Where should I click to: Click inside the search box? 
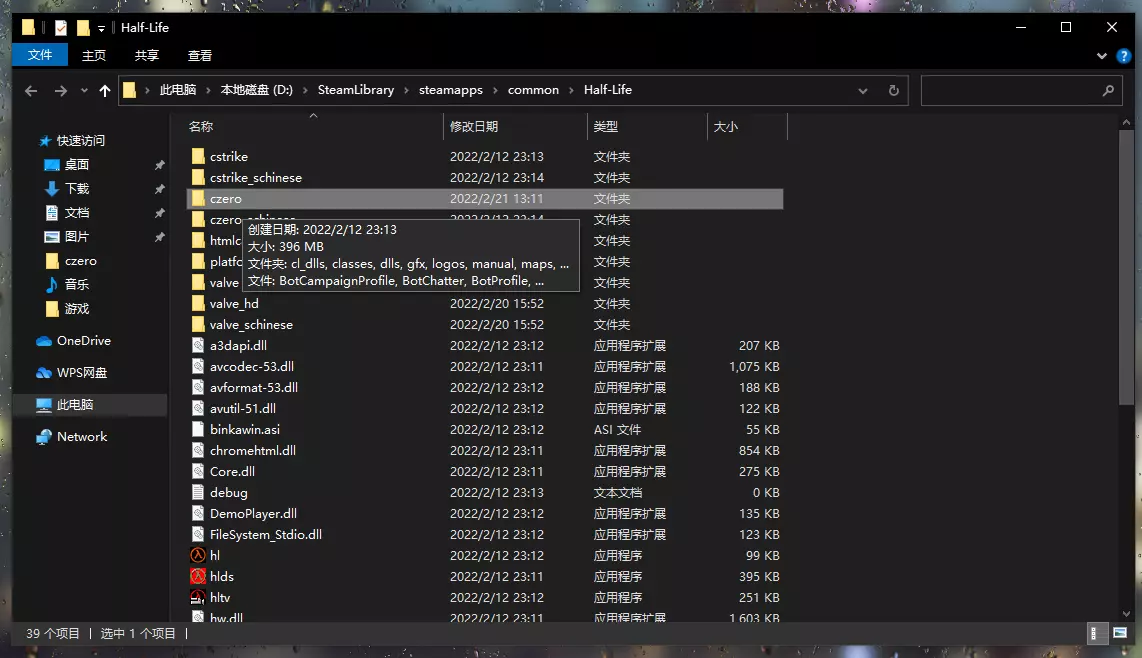click(x=1012, y=90)
